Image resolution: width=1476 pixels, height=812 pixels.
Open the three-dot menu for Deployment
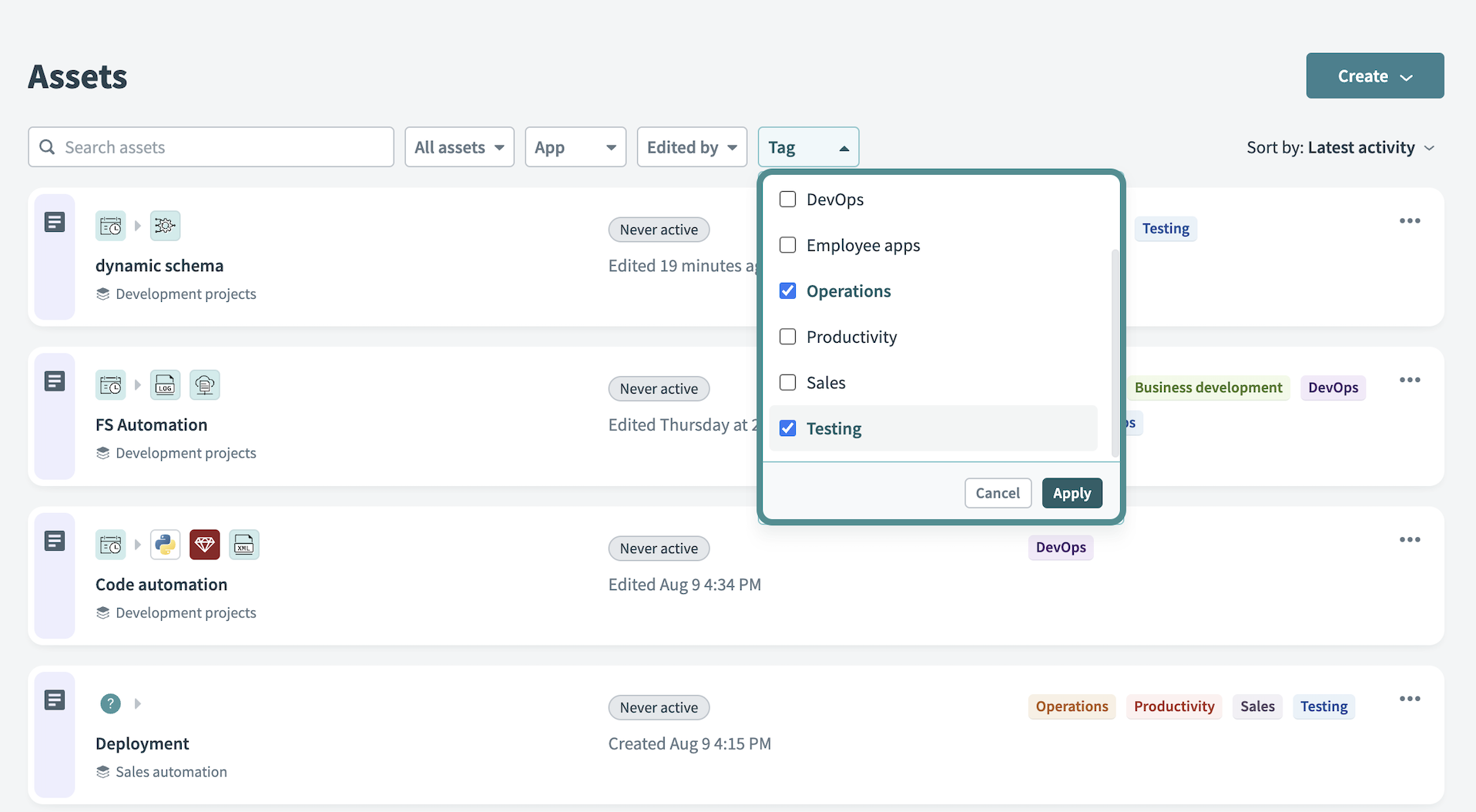(1409, 699)
